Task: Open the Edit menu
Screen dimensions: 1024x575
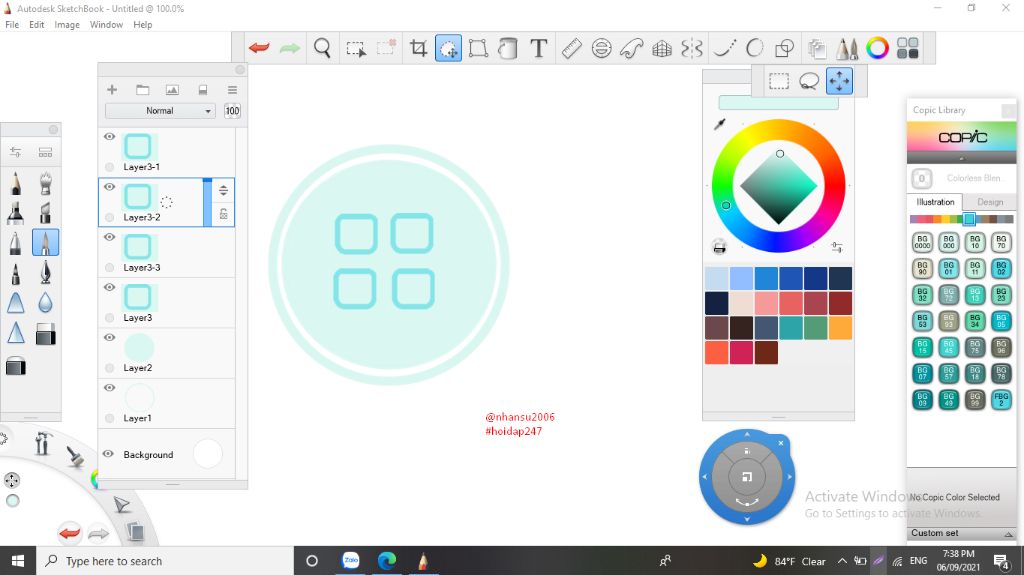Action: click(37, 25)
